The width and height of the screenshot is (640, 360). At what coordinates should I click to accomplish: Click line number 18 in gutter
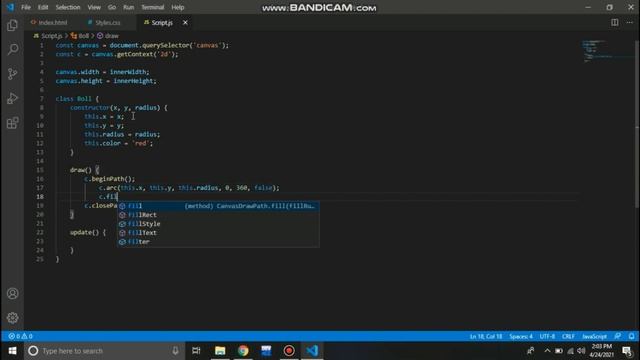[40, 197]
